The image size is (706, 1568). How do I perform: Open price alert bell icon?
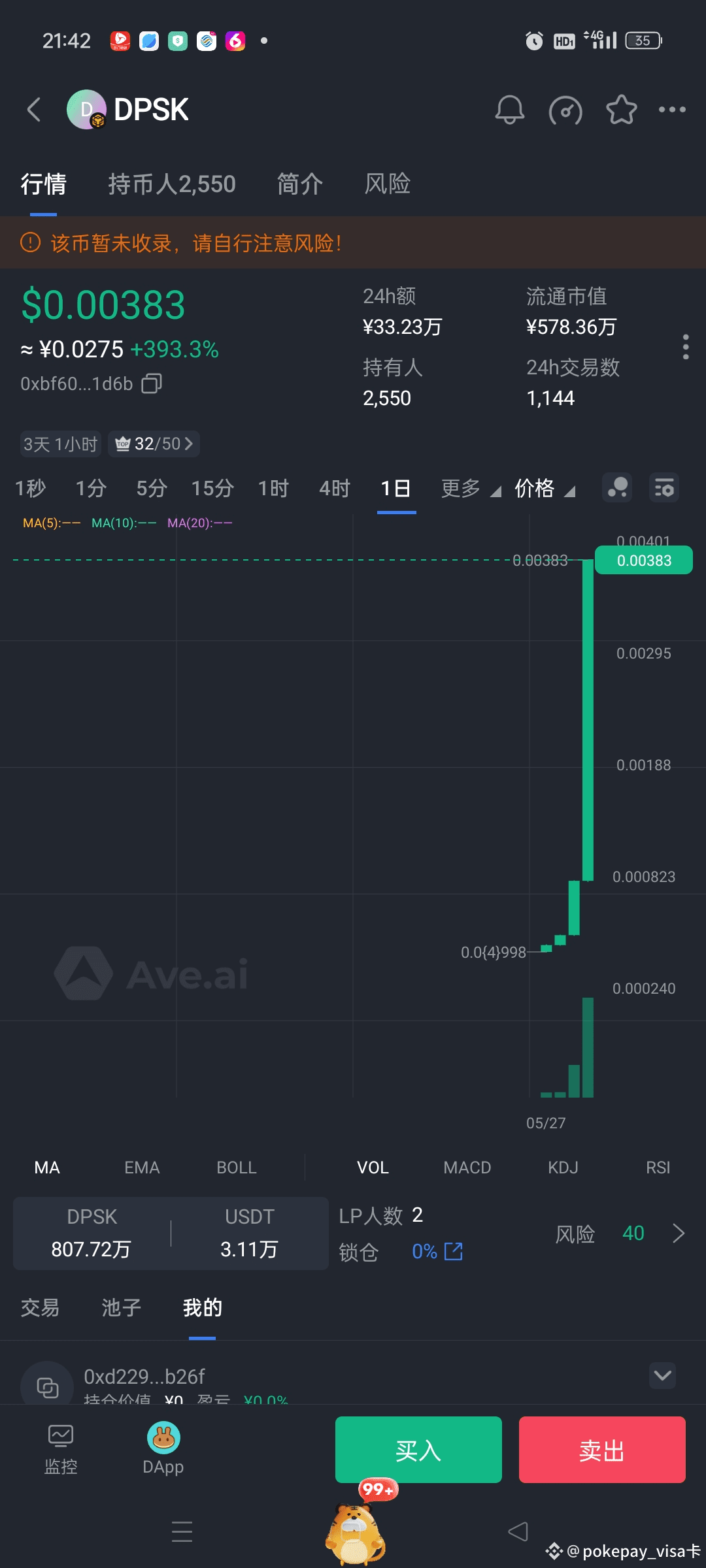tap(509, 110)
